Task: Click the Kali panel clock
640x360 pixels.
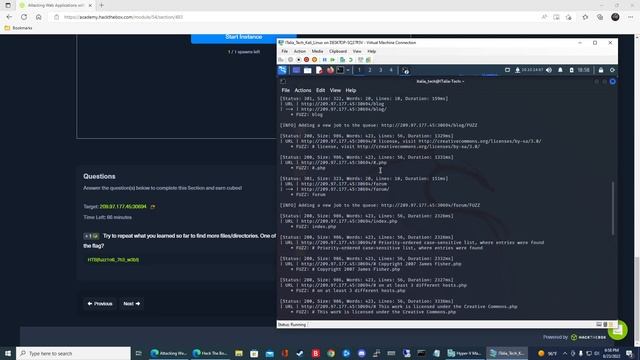Action: pos(584,70)
